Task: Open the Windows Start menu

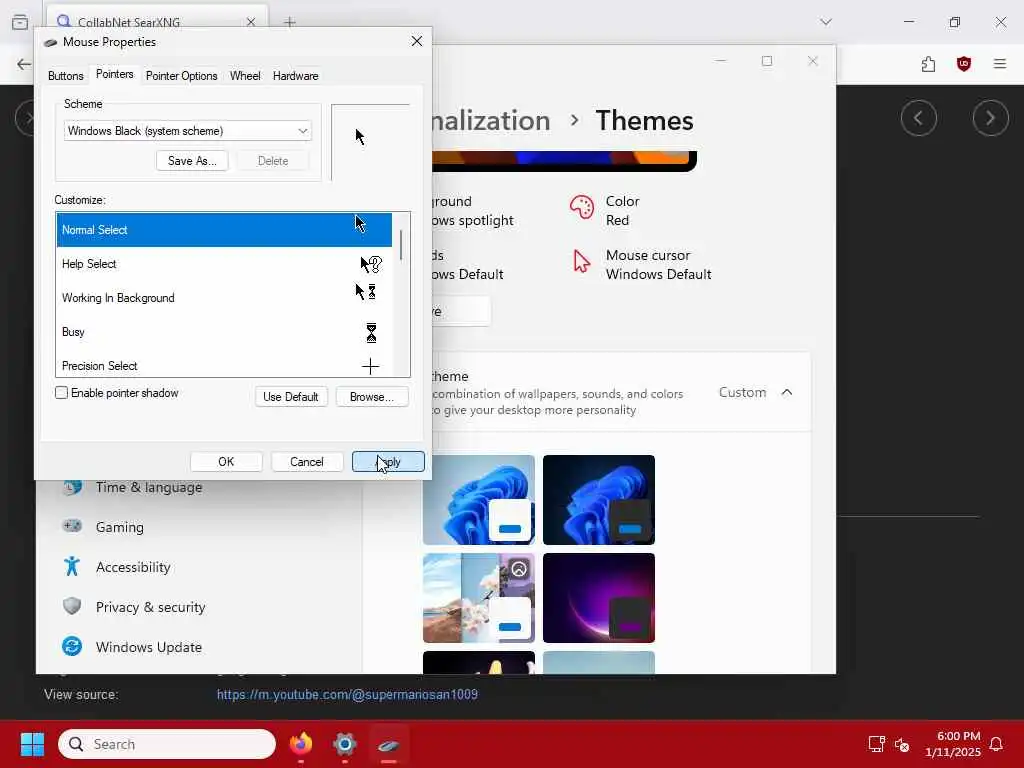Action: point(32,744)
